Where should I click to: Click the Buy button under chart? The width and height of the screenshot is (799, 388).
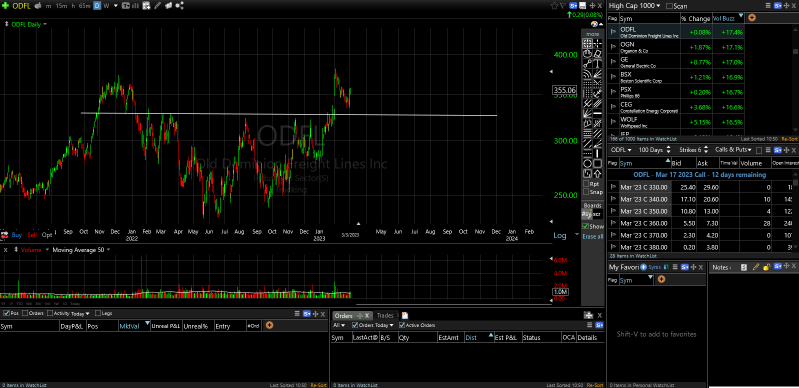coord(17,235)
